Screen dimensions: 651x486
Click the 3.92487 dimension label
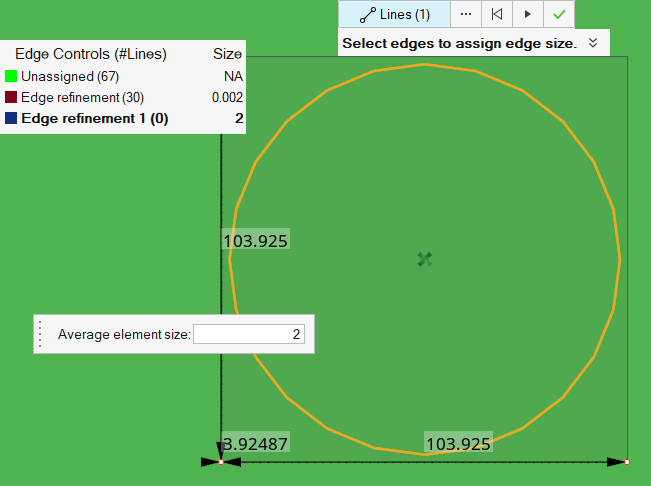[256, 443]
